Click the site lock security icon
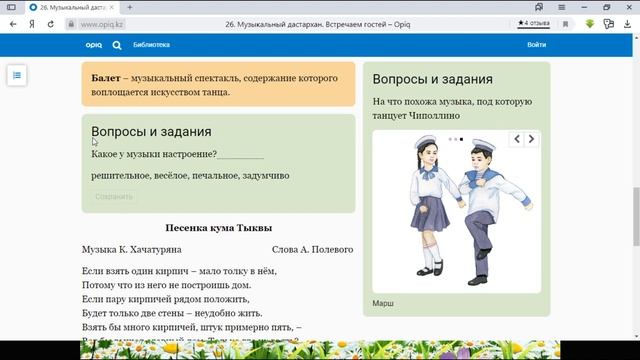Image resolution: width=640 pixels, height=360 pixels. pos(71,24)
